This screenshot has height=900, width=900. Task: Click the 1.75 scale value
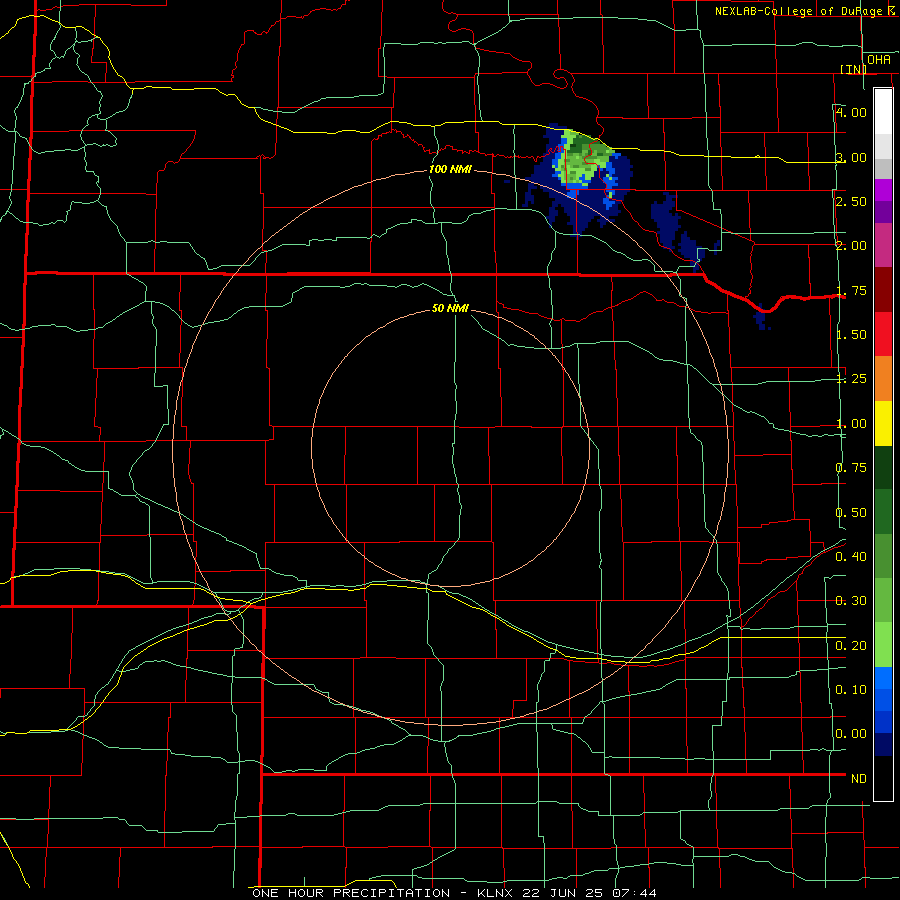851,290
